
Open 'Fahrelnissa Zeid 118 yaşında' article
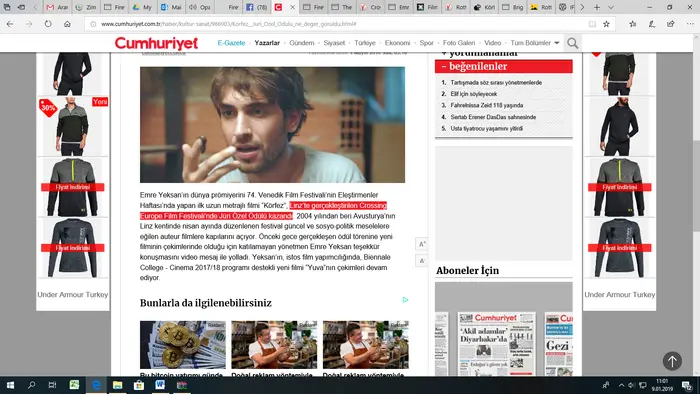pyautogui.click(x=487, y=105)
